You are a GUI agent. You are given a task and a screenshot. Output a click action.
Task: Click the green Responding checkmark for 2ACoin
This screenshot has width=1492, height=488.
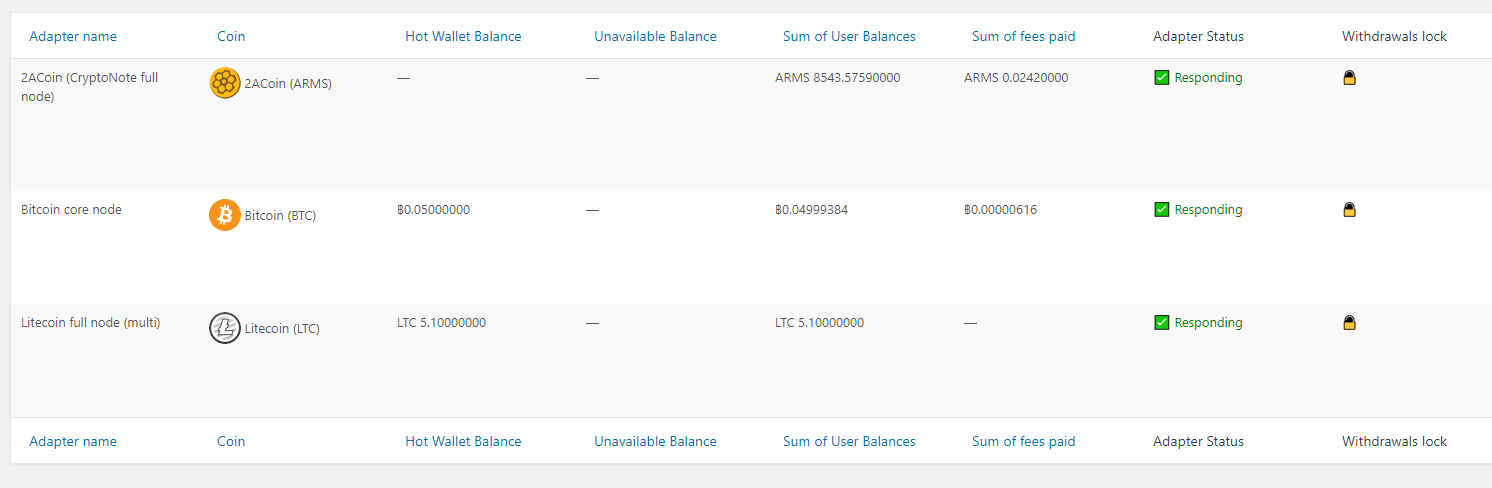[x=1161, y=78]
